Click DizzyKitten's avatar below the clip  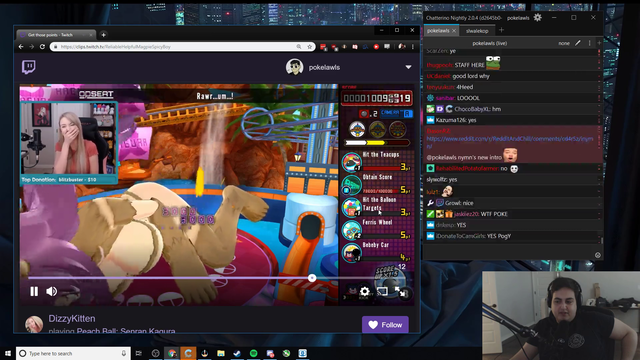34,324
